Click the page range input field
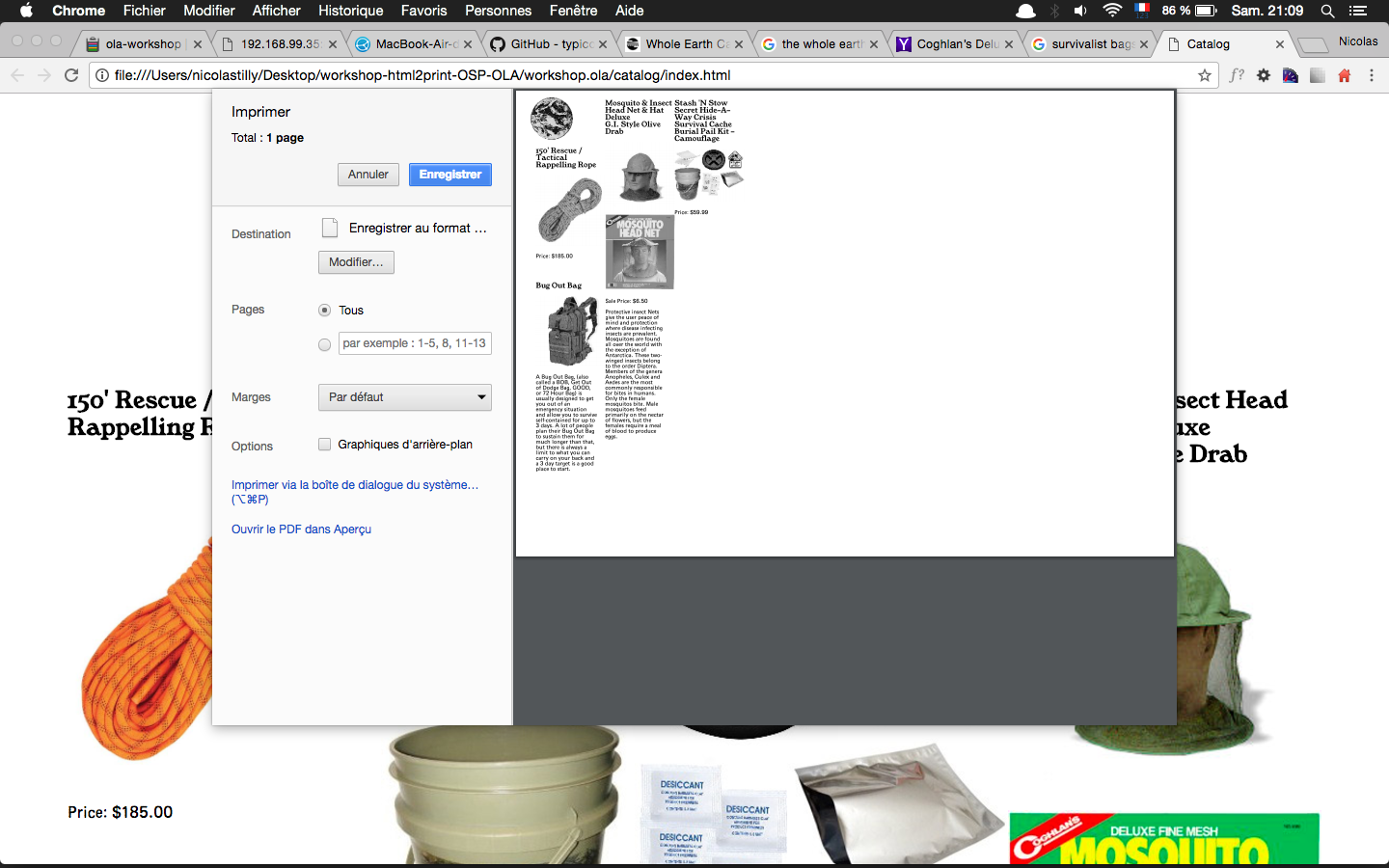Screen dimensions: 1389x868 (416, 343)
